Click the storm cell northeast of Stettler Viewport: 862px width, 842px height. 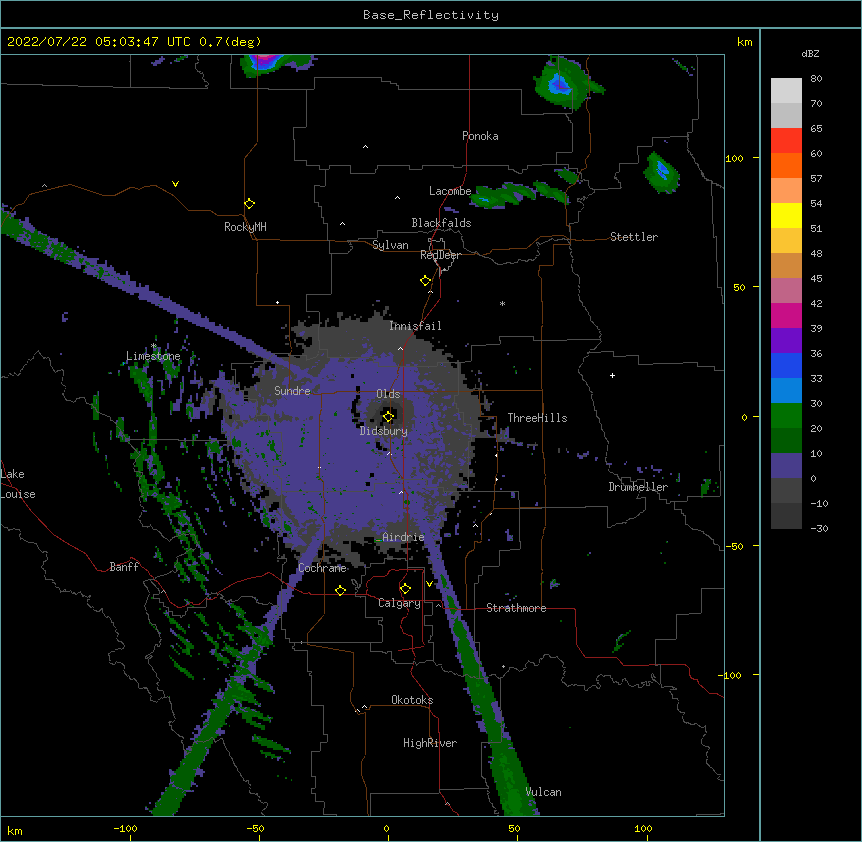(x=661, y=172)
